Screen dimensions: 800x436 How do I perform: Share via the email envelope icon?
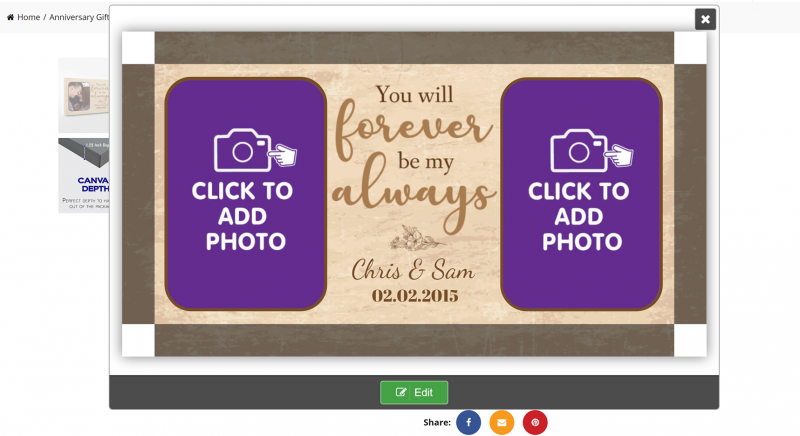click(502, 422)
